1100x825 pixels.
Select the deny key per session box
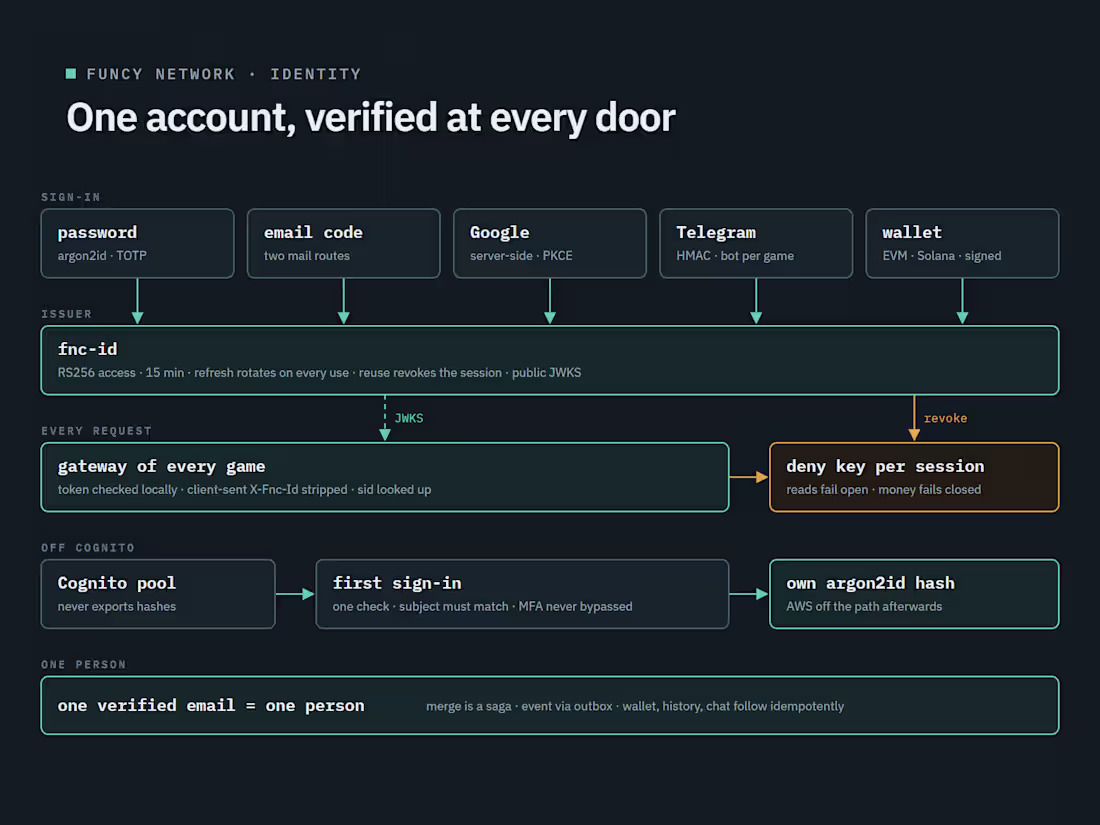914,477
